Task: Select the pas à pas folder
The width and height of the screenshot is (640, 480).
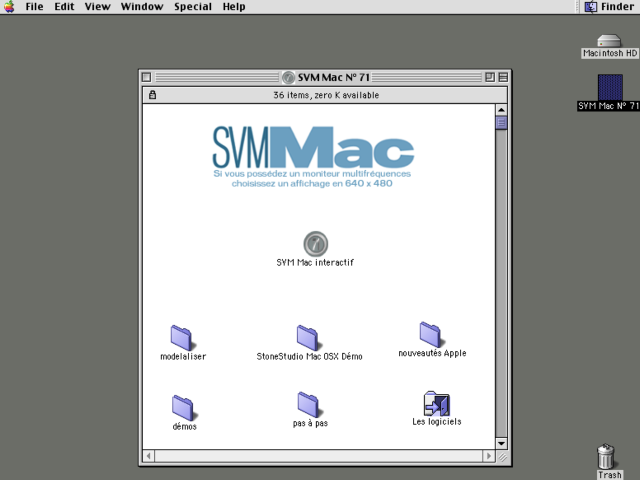Action: click(x=309, y=404)
